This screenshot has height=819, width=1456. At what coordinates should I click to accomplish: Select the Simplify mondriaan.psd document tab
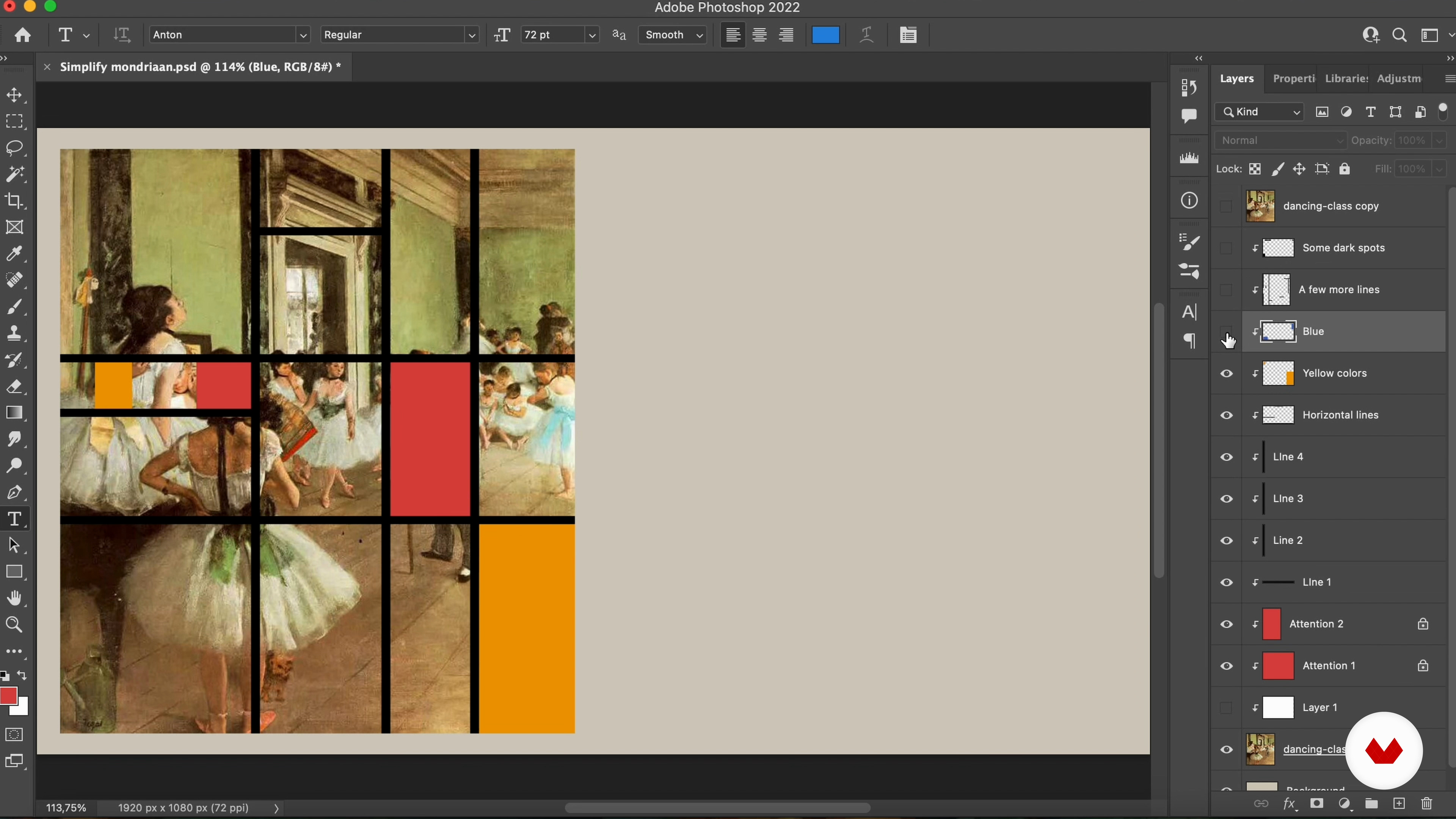[200, 67]
